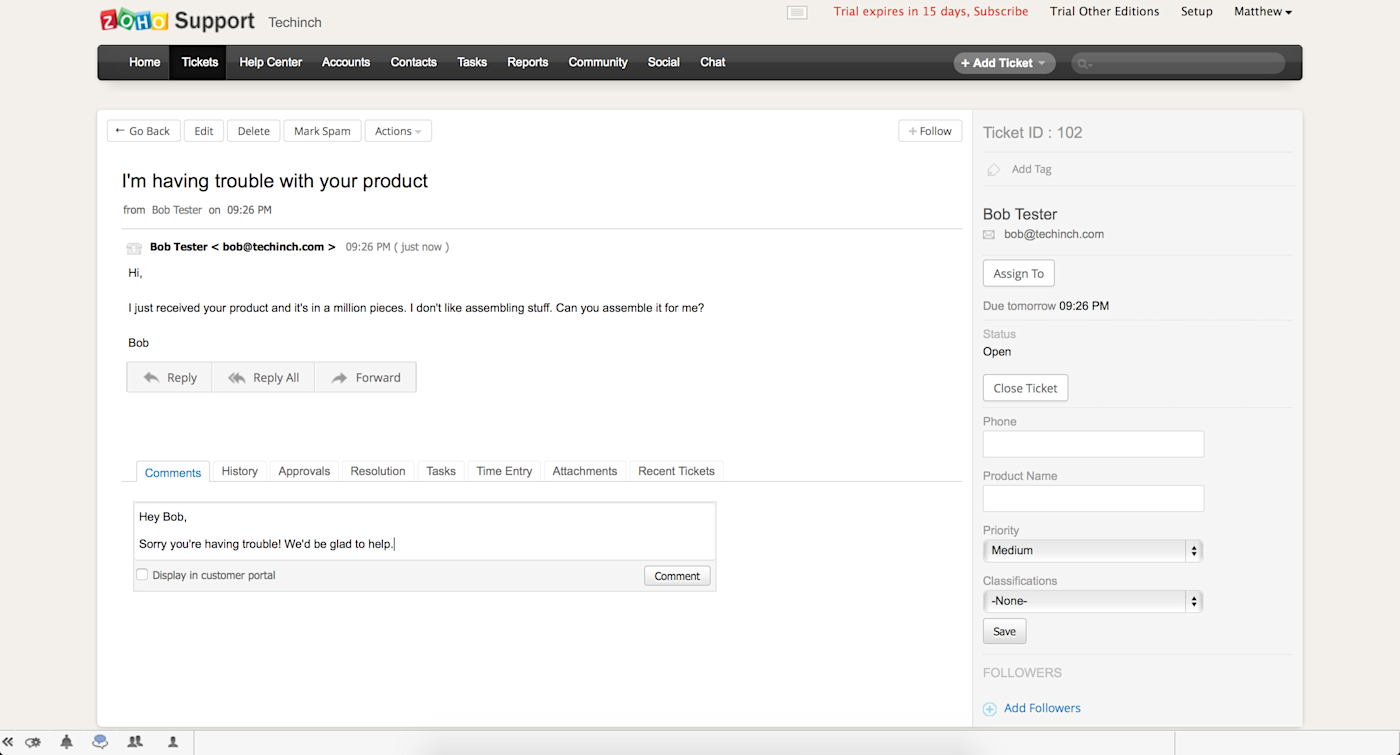Viewport: 1400px width, 755px height.
Task: Click the Close Ticket button
Action: point(1025,388)
